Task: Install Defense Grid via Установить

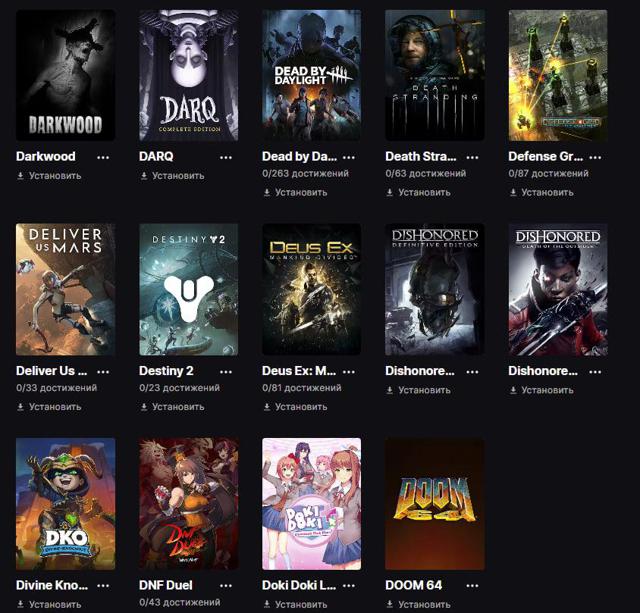Action: [x=542, y=192]
